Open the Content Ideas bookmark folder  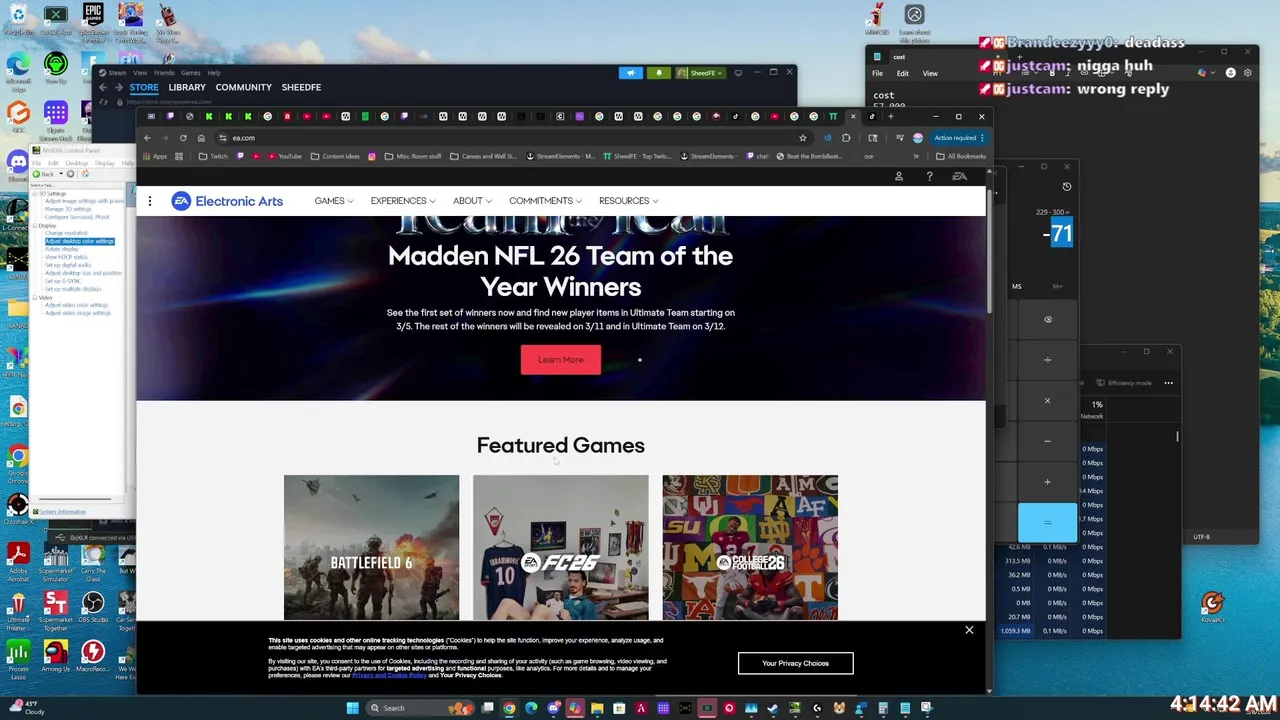[335, 156]
